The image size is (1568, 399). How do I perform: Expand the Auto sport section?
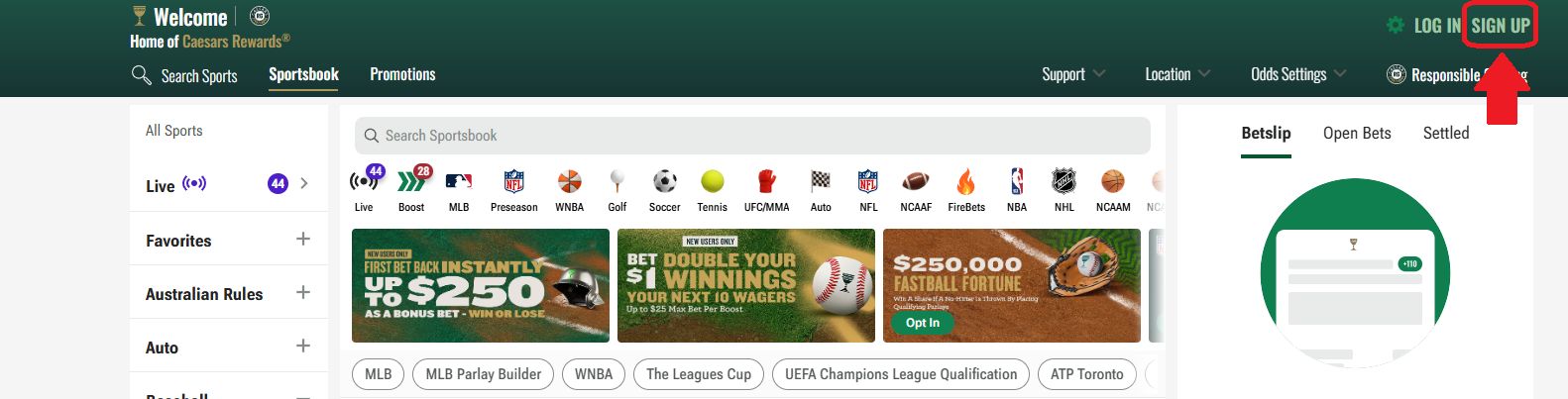click(x=228, y=347)
